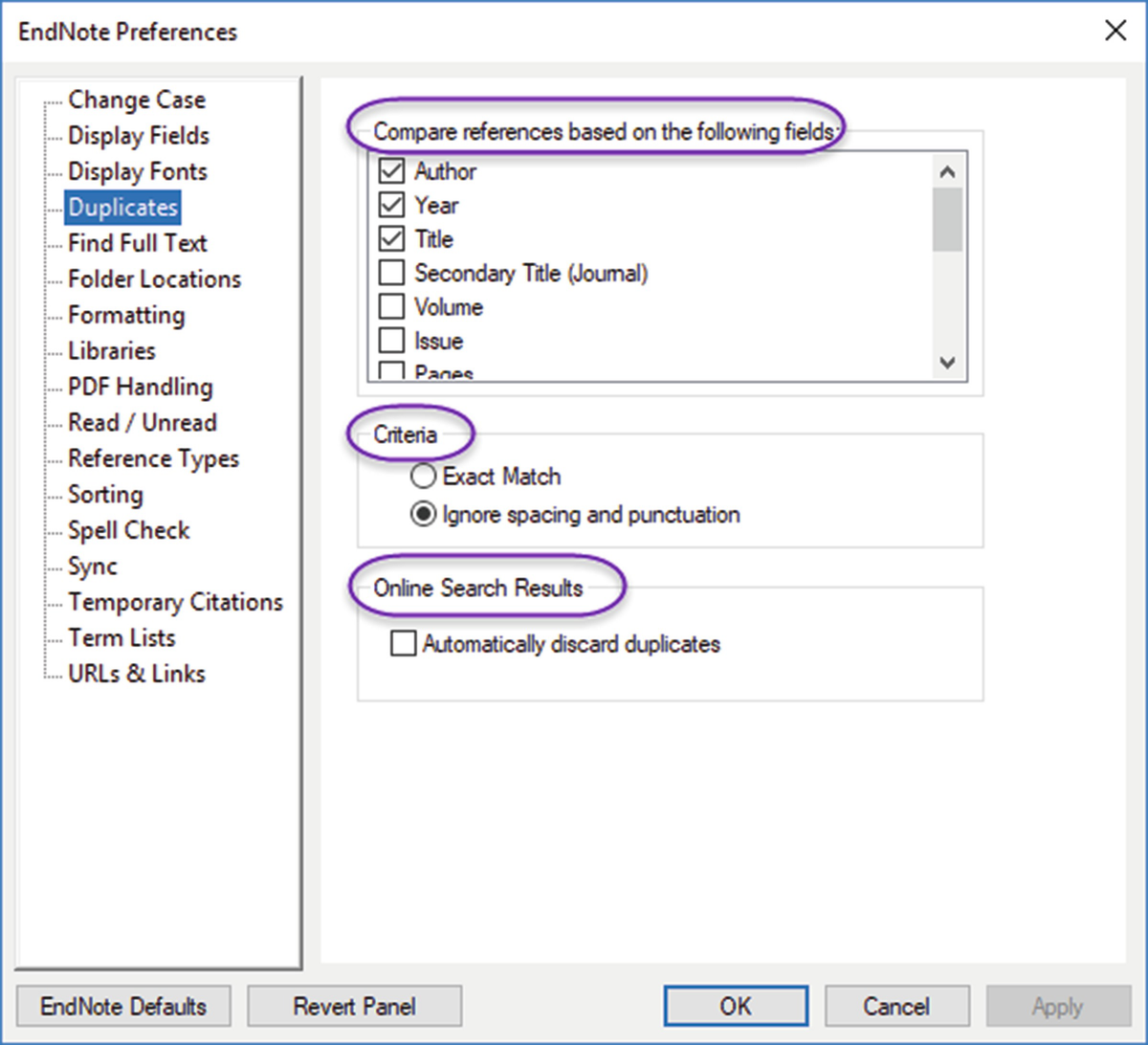Click the fields list scroll up arrow
The width and height of the screenshot is (1148, 1045).
tap(948, 172)
